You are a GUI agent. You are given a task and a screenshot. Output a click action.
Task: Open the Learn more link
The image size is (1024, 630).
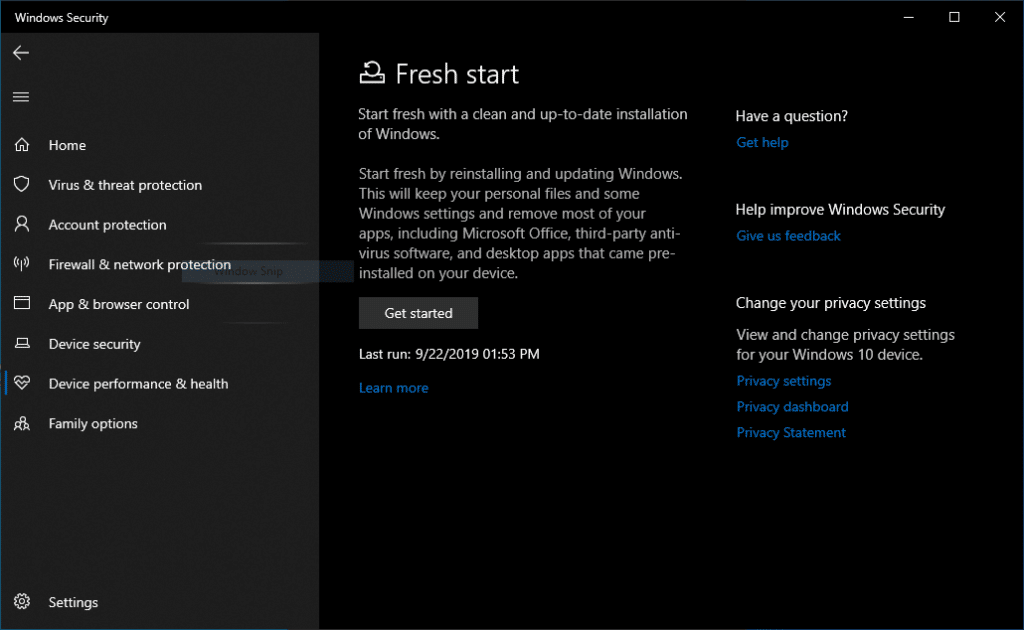(393, 387)
